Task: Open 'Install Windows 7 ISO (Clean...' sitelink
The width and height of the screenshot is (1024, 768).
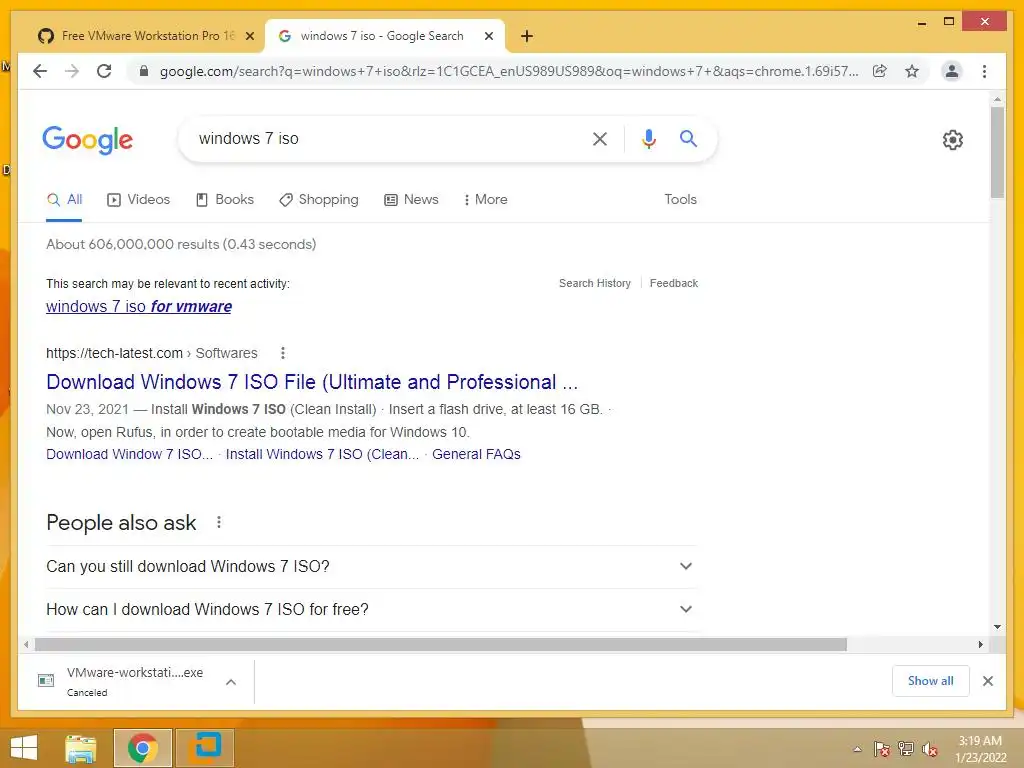Action: [x=322, y=455]
